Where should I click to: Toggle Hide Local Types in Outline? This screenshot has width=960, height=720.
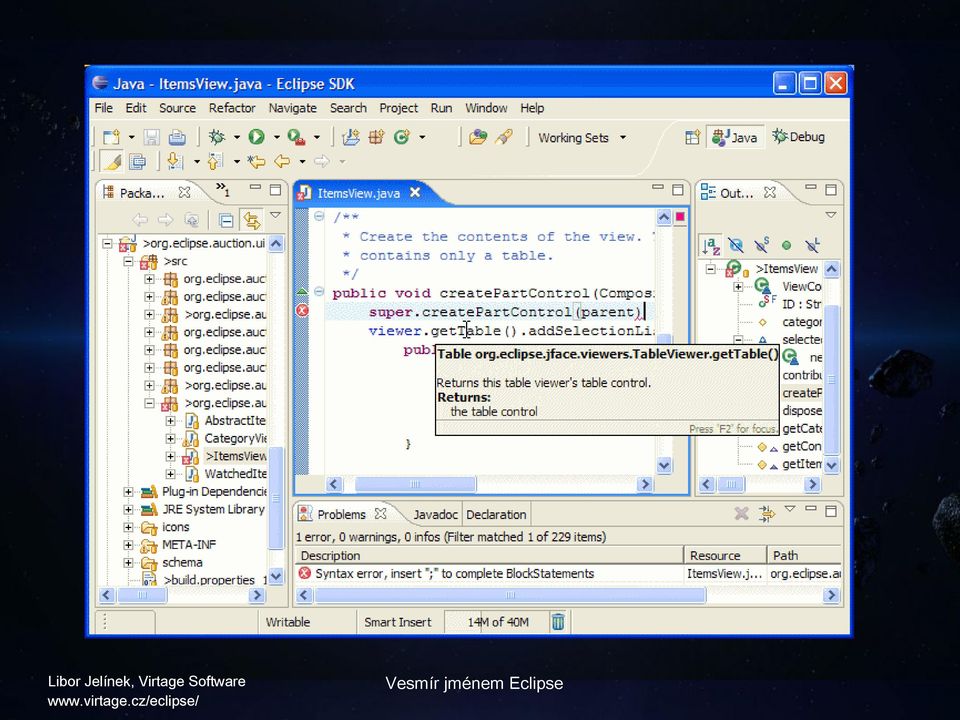click(x=812, y=246)
